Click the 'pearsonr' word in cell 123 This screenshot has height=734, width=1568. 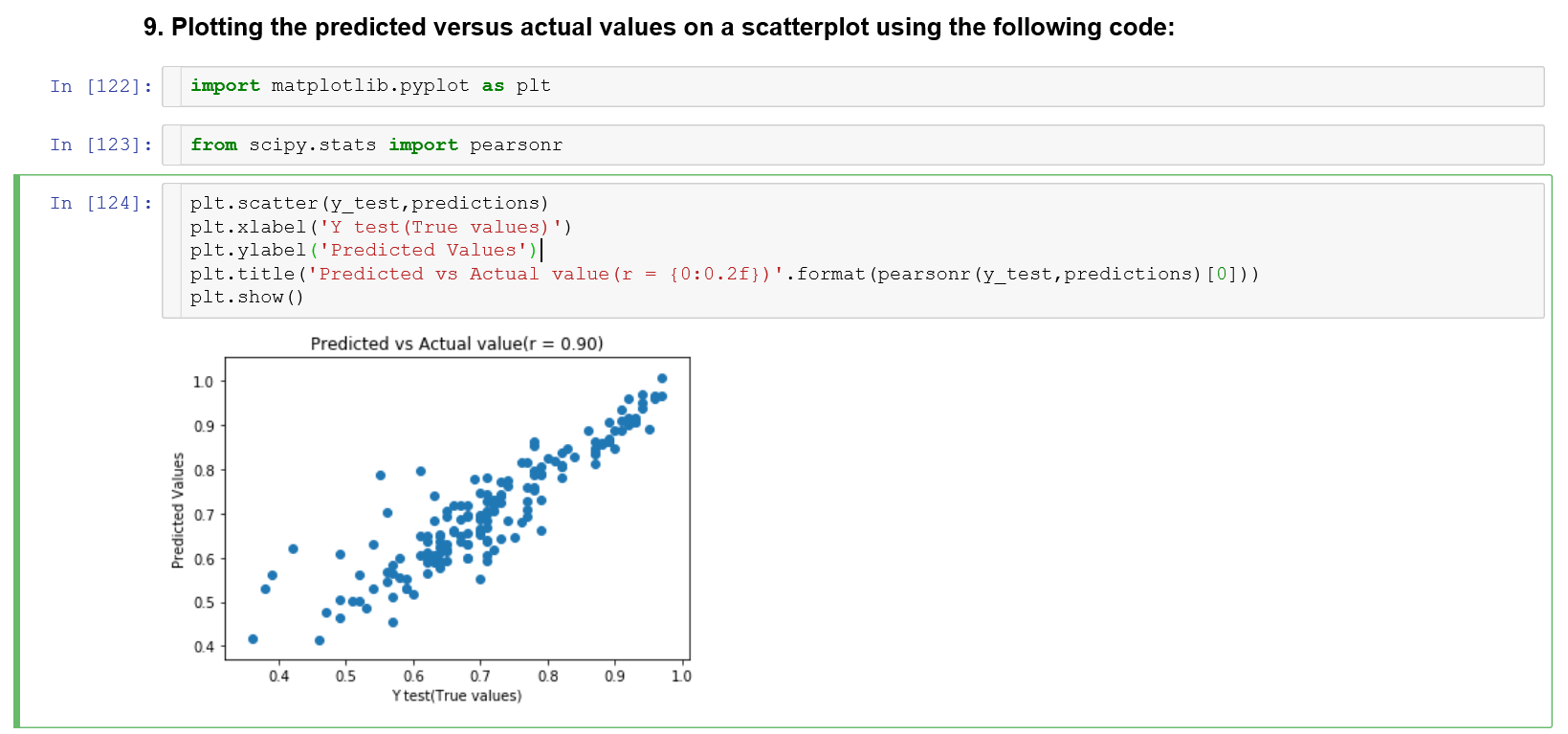(516, 145)
